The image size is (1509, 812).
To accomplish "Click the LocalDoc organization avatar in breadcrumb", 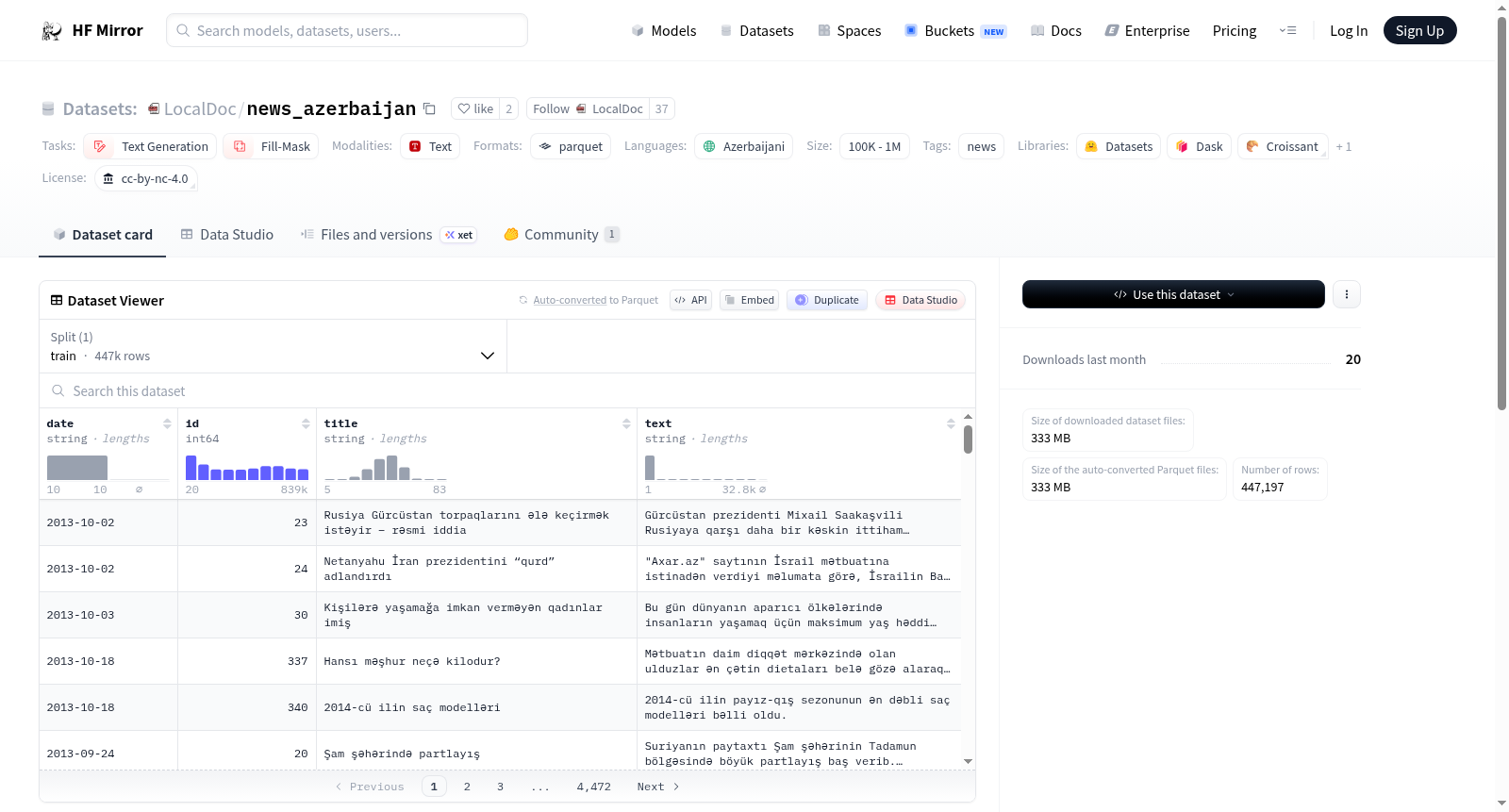I will click(x=154, y=108).
